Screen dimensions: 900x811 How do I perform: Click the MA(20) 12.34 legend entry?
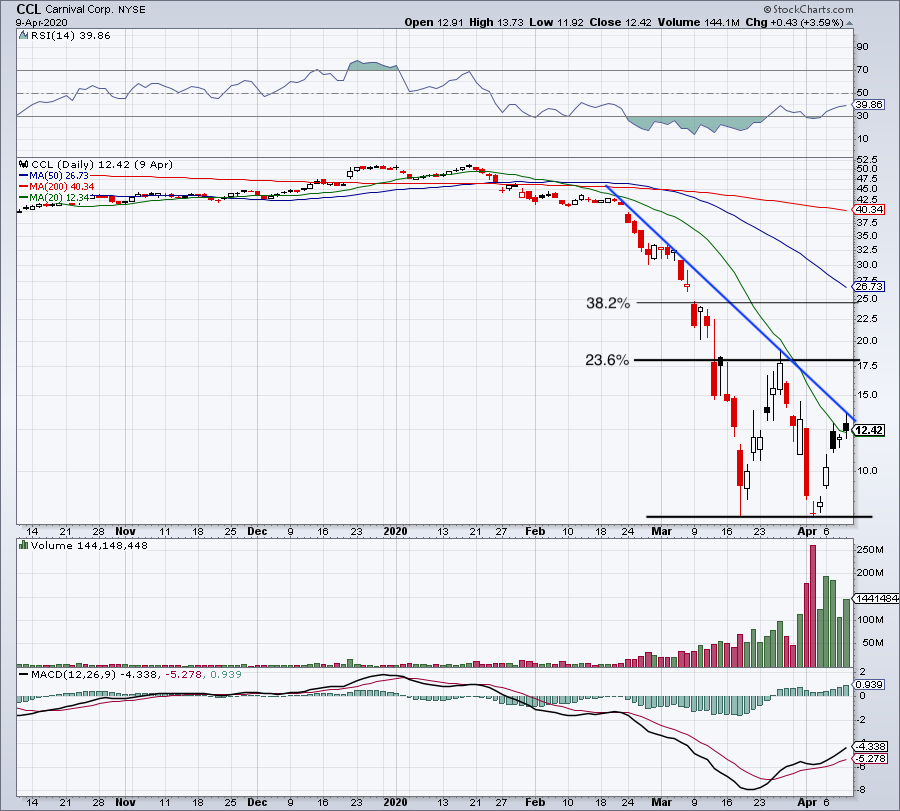(55, 197)
